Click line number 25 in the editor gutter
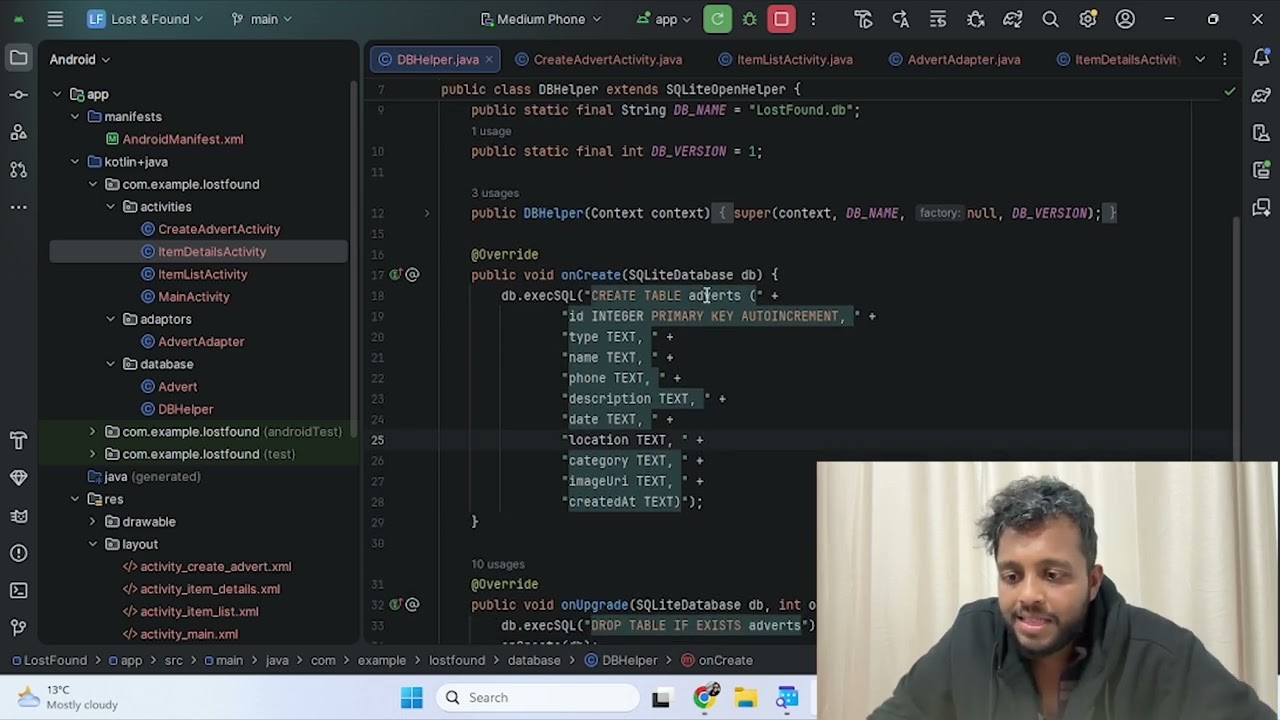The image size is (1280, 720). (x=377, y=440)
